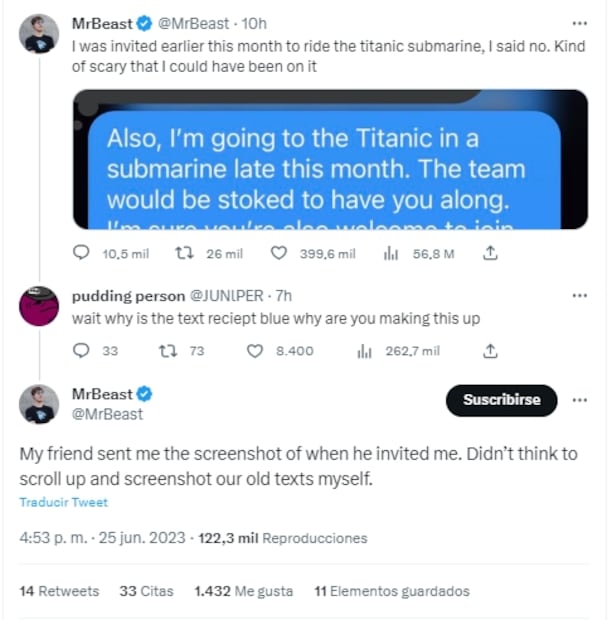The width and height of the screenshot is (612, 620).
Task: Open more options on pudding person's tweet
Action: [579, 296]
